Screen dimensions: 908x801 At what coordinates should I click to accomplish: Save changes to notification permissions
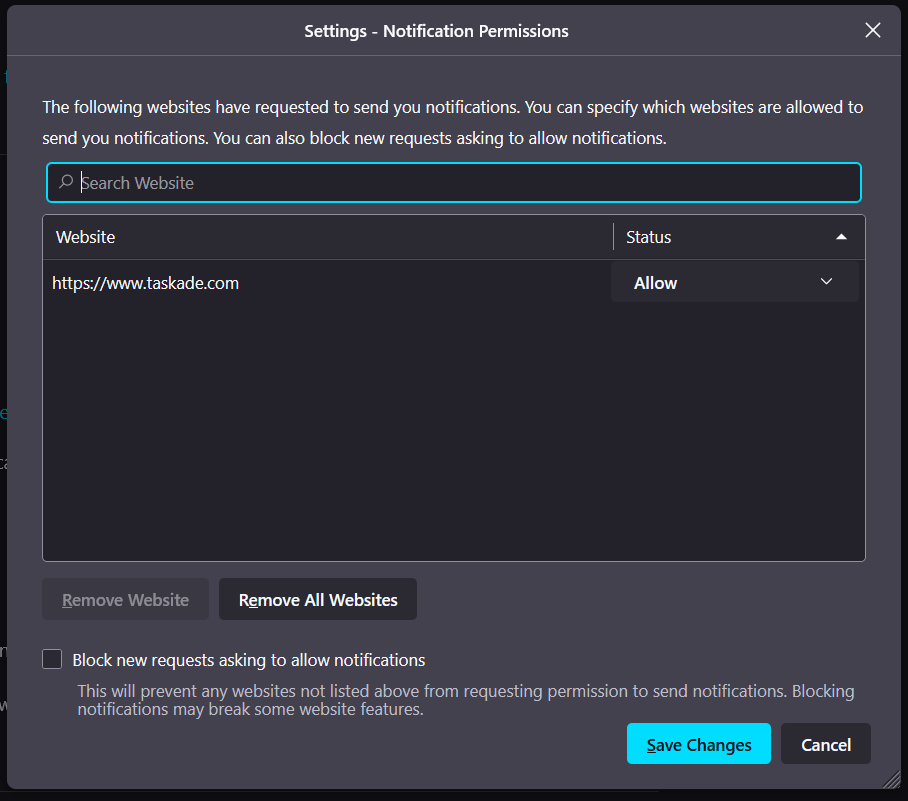(x=698, y=744)
